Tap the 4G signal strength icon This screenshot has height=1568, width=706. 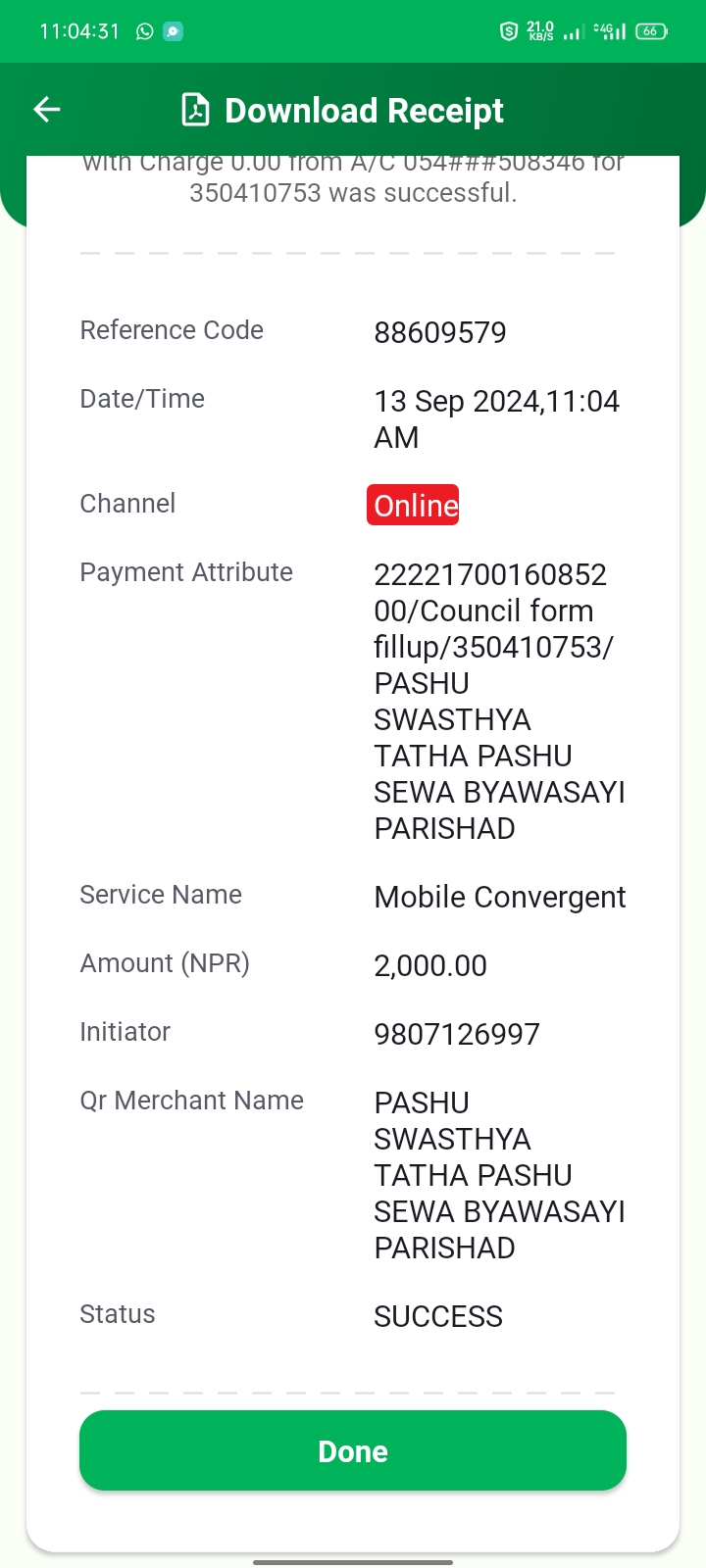610,31
